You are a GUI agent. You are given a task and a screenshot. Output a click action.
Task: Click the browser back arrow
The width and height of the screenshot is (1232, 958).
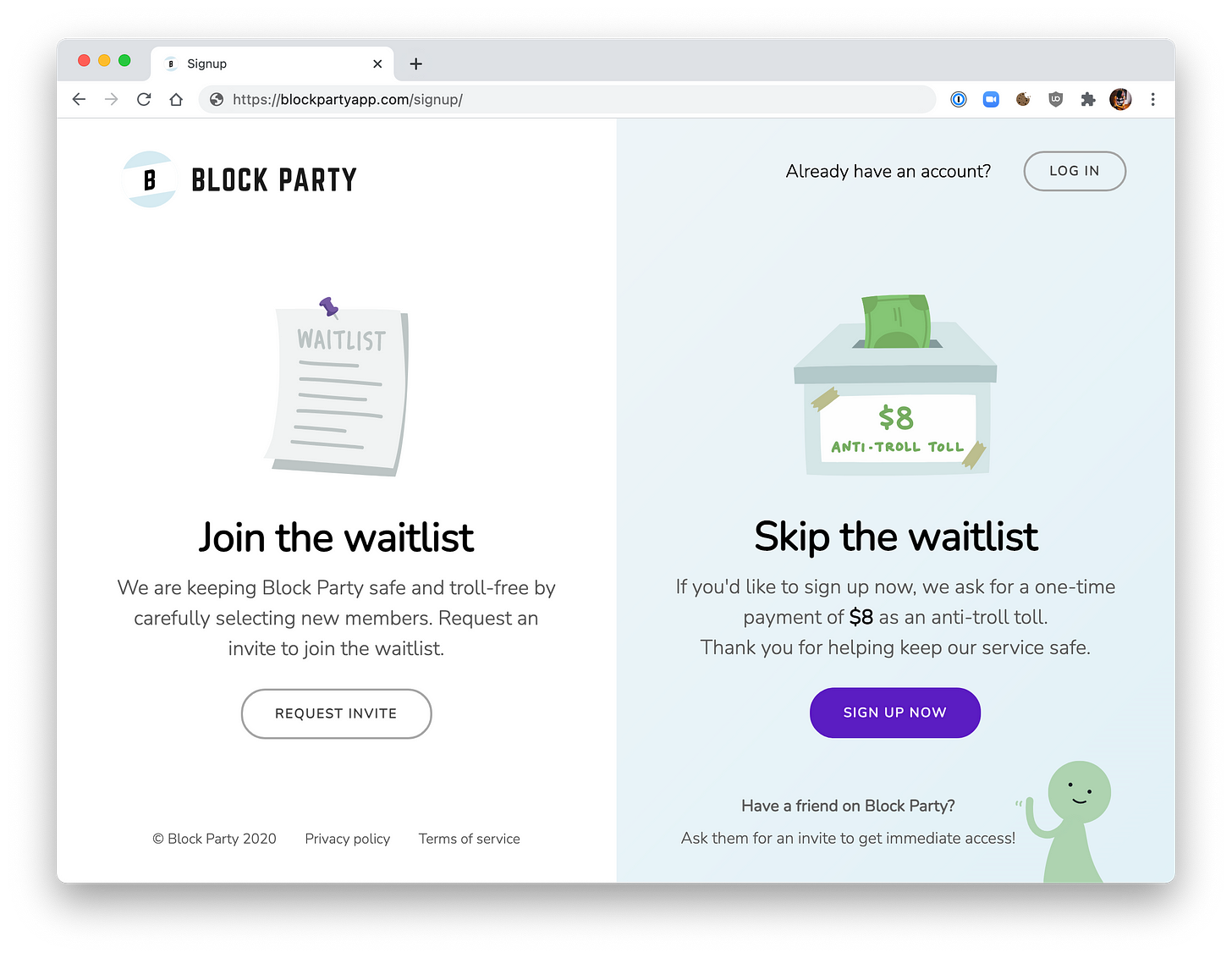[80, 99]
